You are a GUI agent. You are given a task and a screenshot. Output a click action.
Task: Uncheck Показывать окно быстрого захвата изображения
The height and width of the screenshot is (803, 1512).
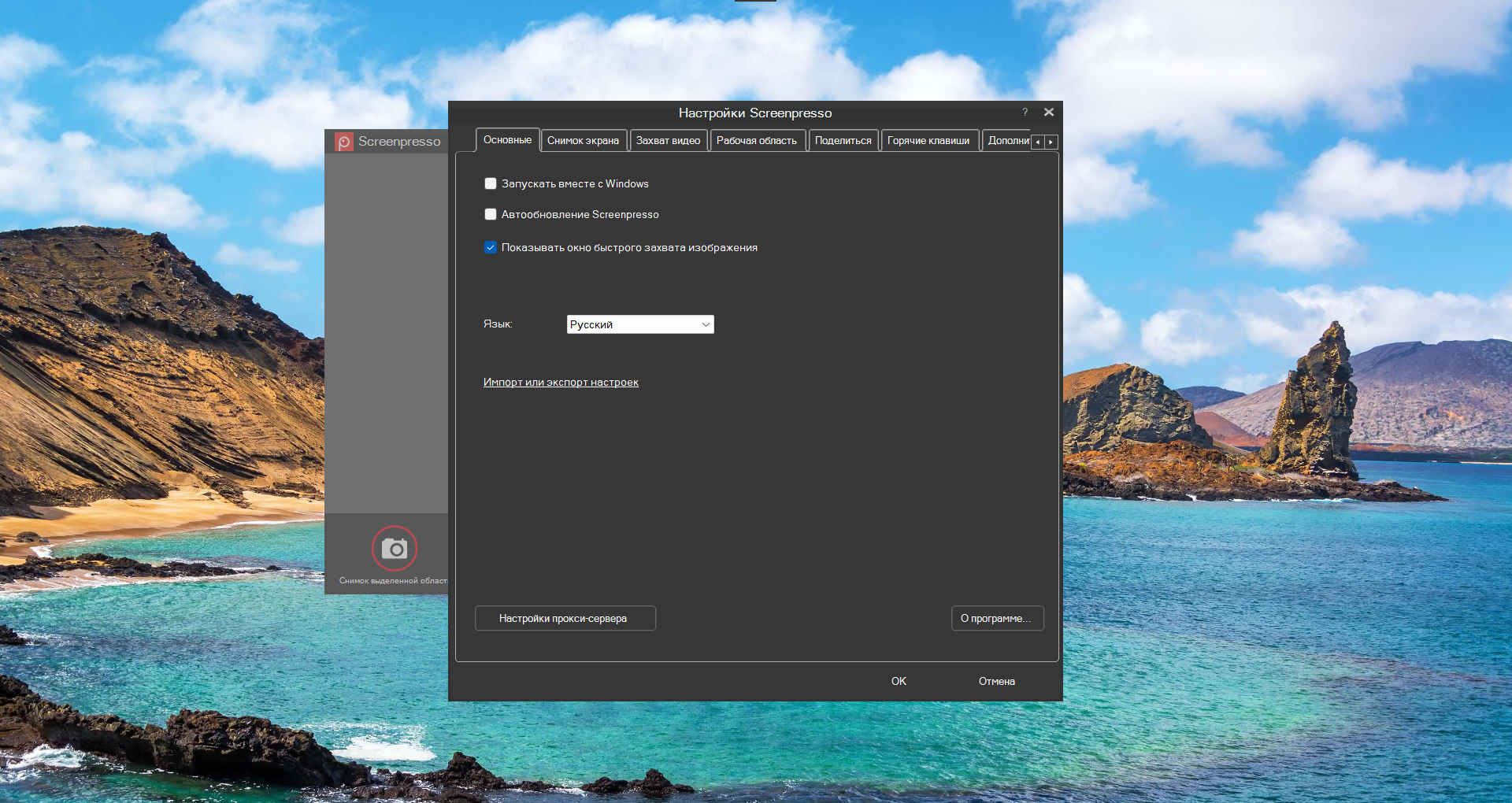(491, 247)
